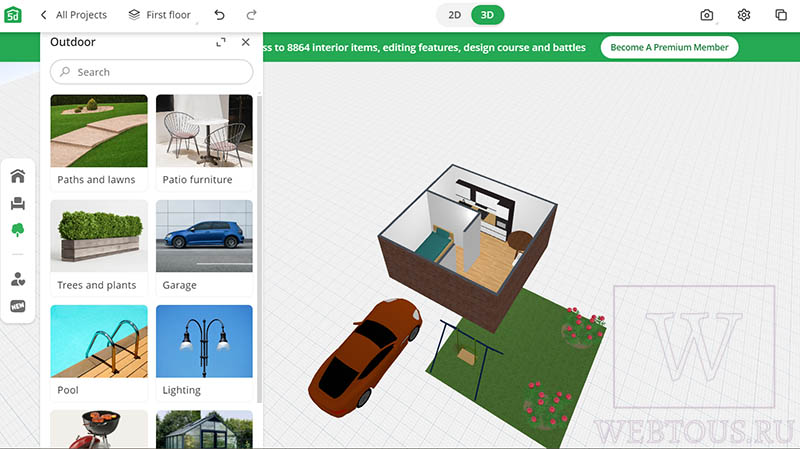Click the premium promo banner text
The image size is (800, 449).
pyautogui.click(x=424, y=47)
